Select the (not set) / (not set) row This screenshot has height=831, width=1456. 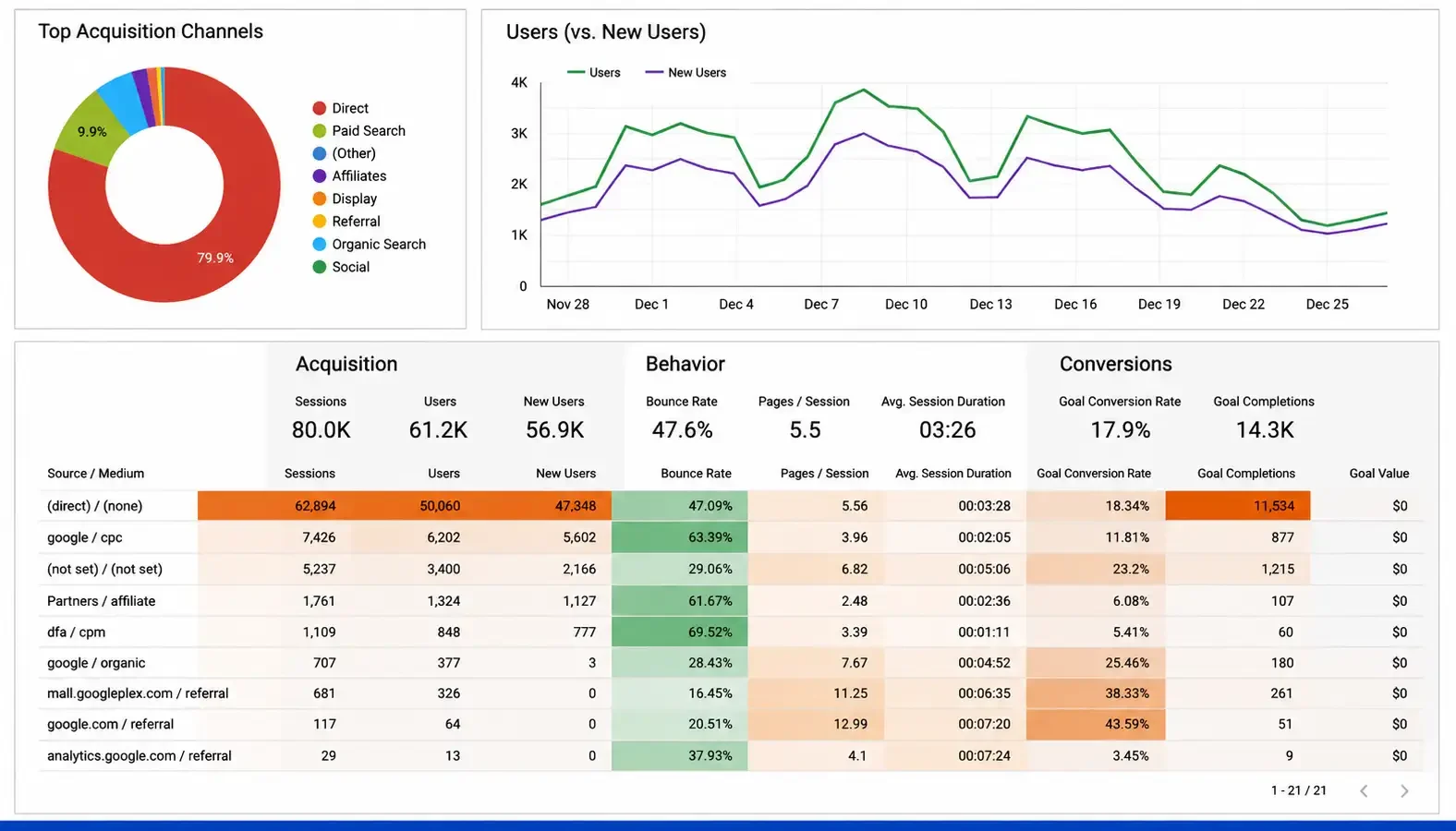730,569
